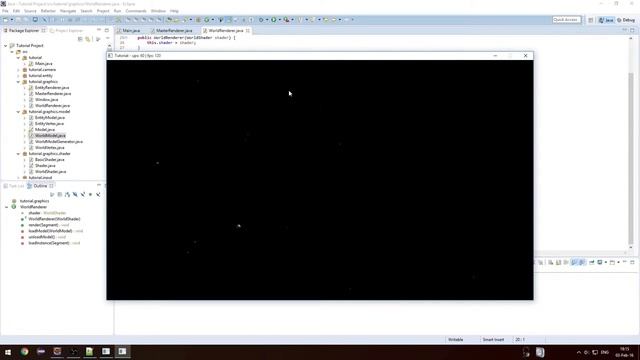Select EntityRenderer.java in the tree
This screenshot has width=640, height=360.
click(51, 88)
